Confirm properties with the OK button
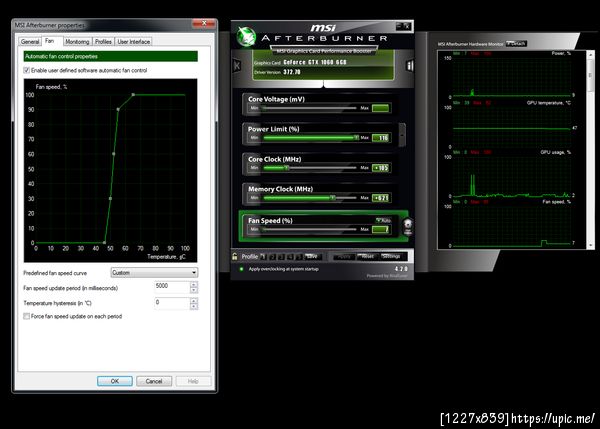The width and height of the screenshot is (600, 429). point(115,381)
